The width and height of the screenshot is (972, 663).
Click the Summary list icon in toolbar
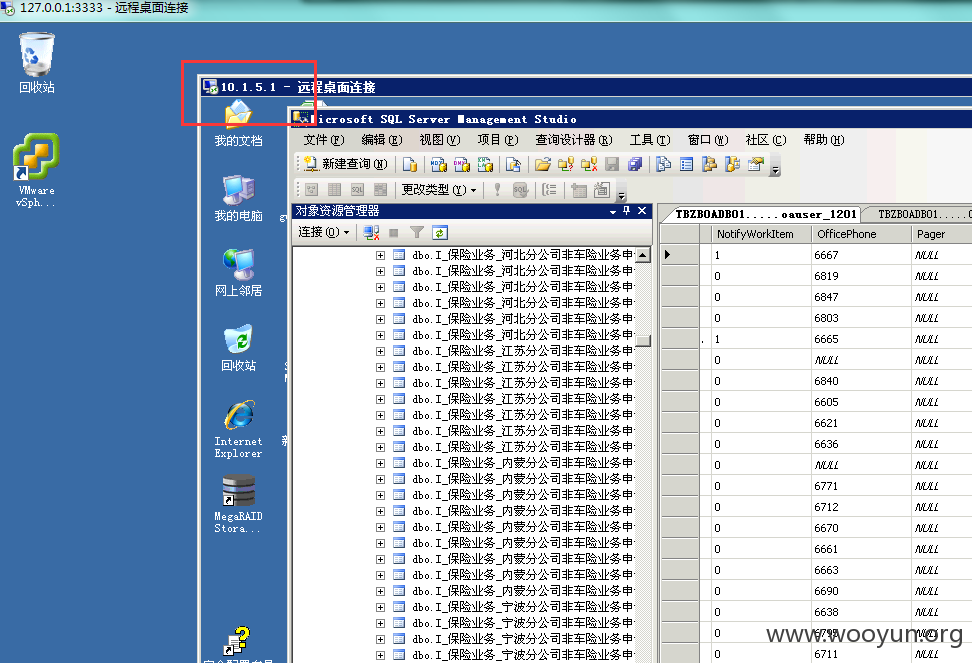[686, 164]
